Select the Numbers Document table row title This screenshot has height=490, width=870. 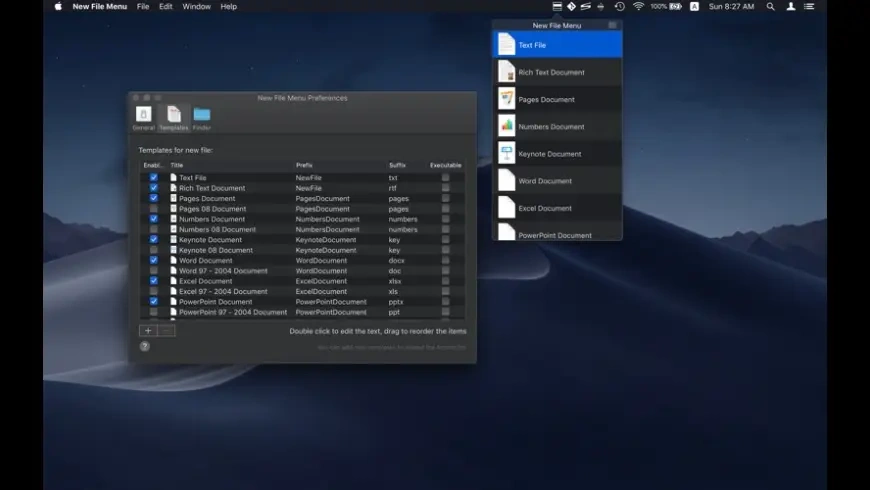tap(212, 219)
